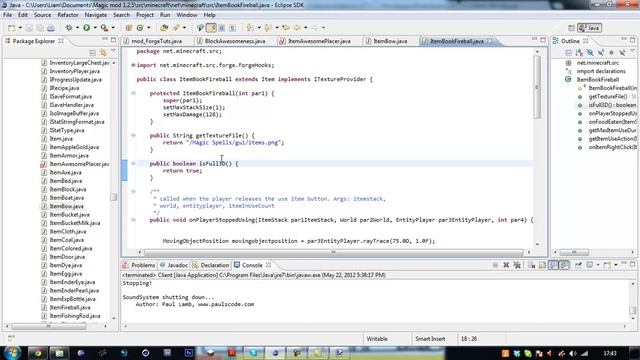Toggle Mark Occurrences toolbar button
640x360 pixels.
coord(211,28)
